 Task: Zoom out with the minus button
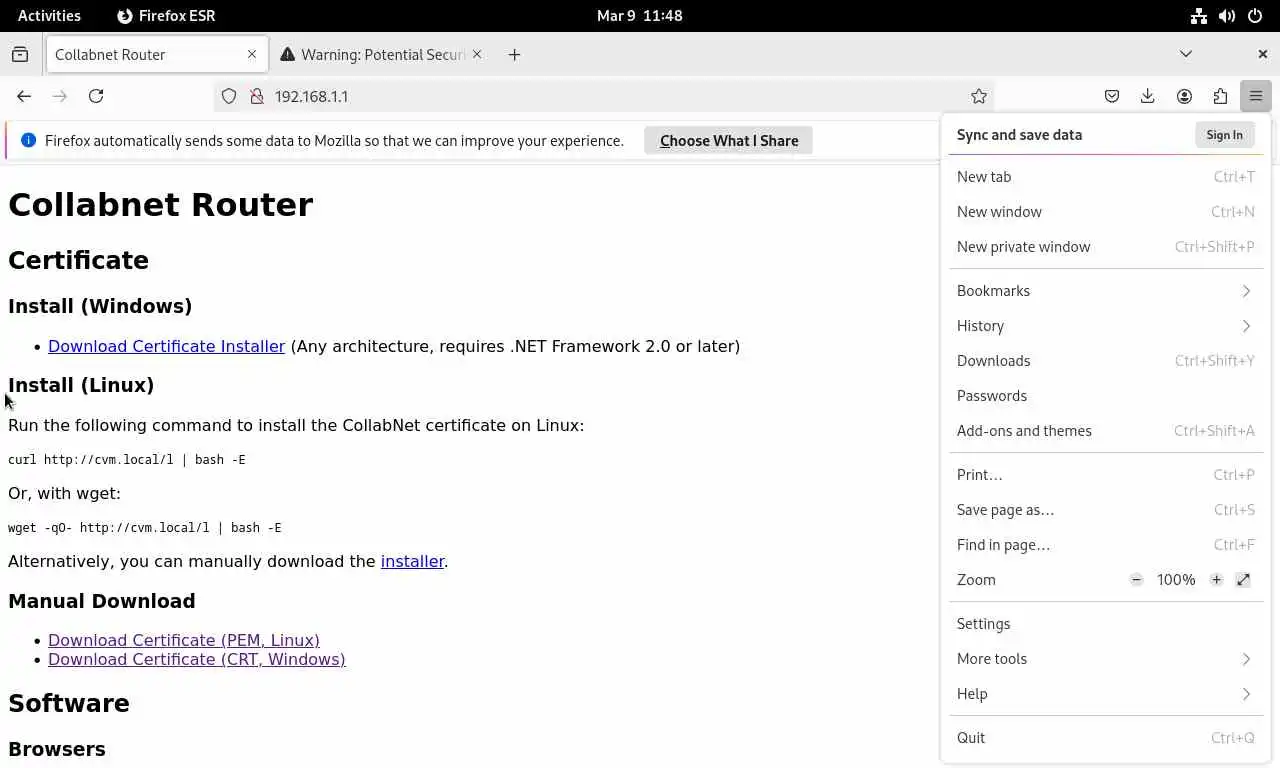(x=1136, y=580)
